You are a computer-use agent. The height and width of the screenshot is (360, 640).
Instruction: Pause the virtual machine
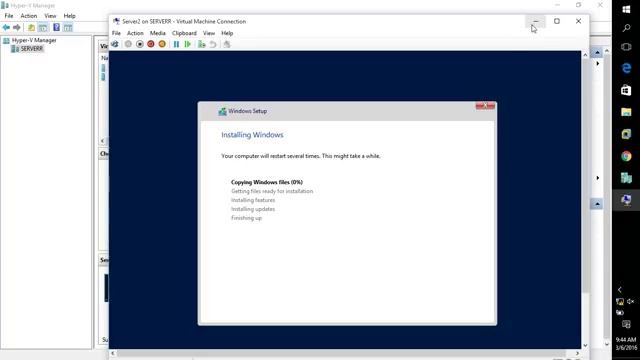[176, 44]
